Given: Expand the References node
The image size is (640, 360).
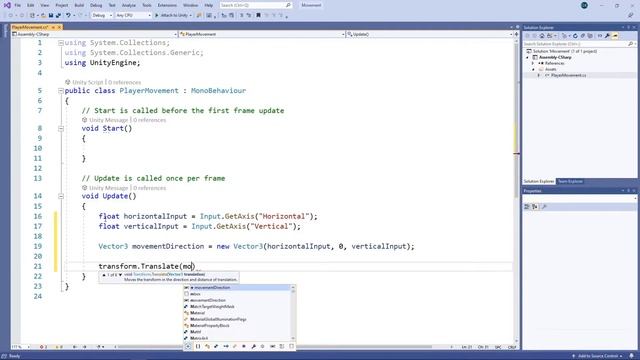Looking at the screenshot, I should [x=533, y=64].
